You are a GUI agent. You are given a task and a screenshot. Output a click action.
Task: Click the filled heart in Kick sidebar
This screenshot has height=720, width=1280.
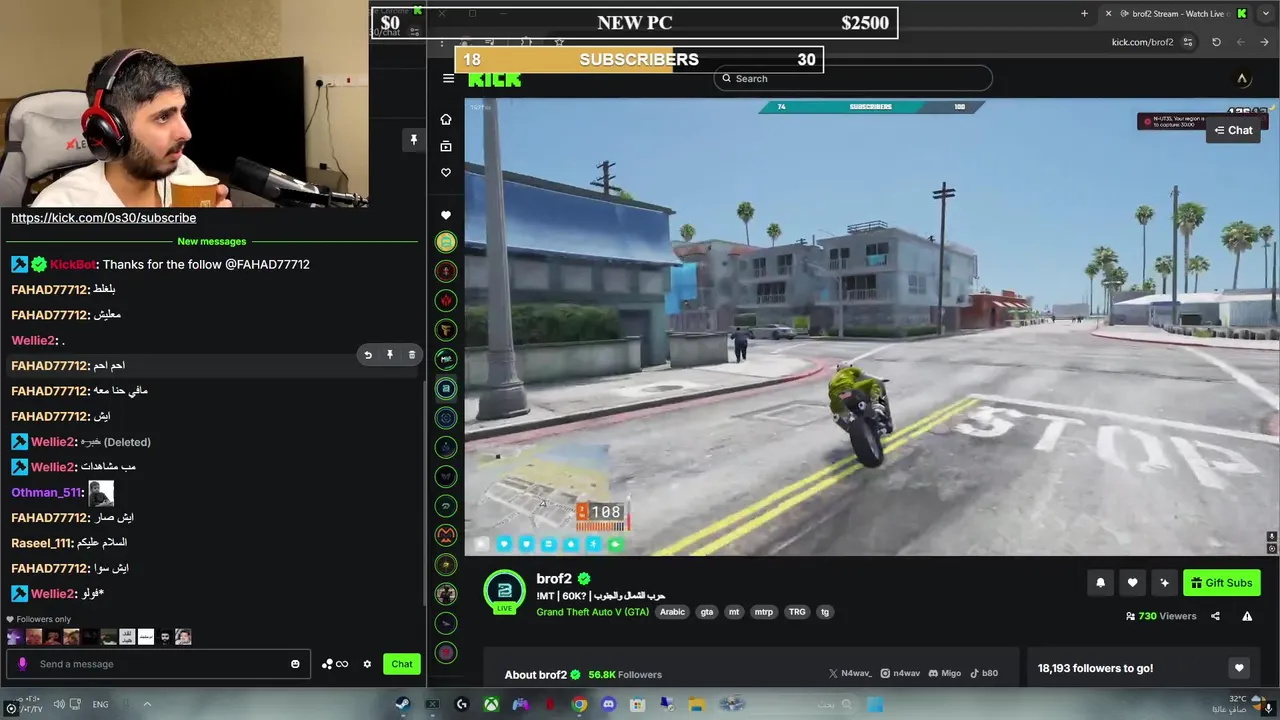click(x=446, y=215)
